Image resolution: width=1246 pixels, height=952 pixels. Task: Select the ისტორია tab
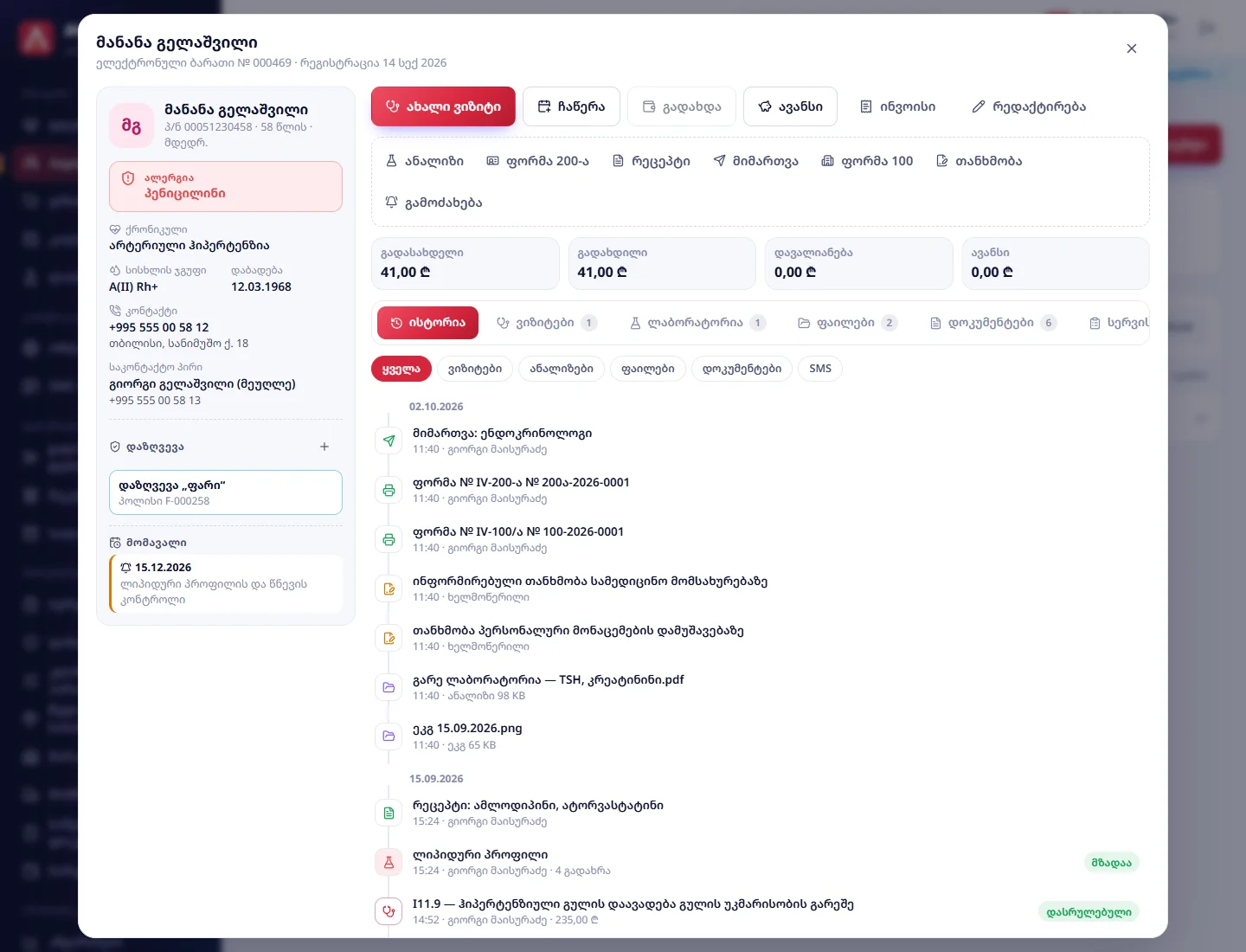click(427, 323)
